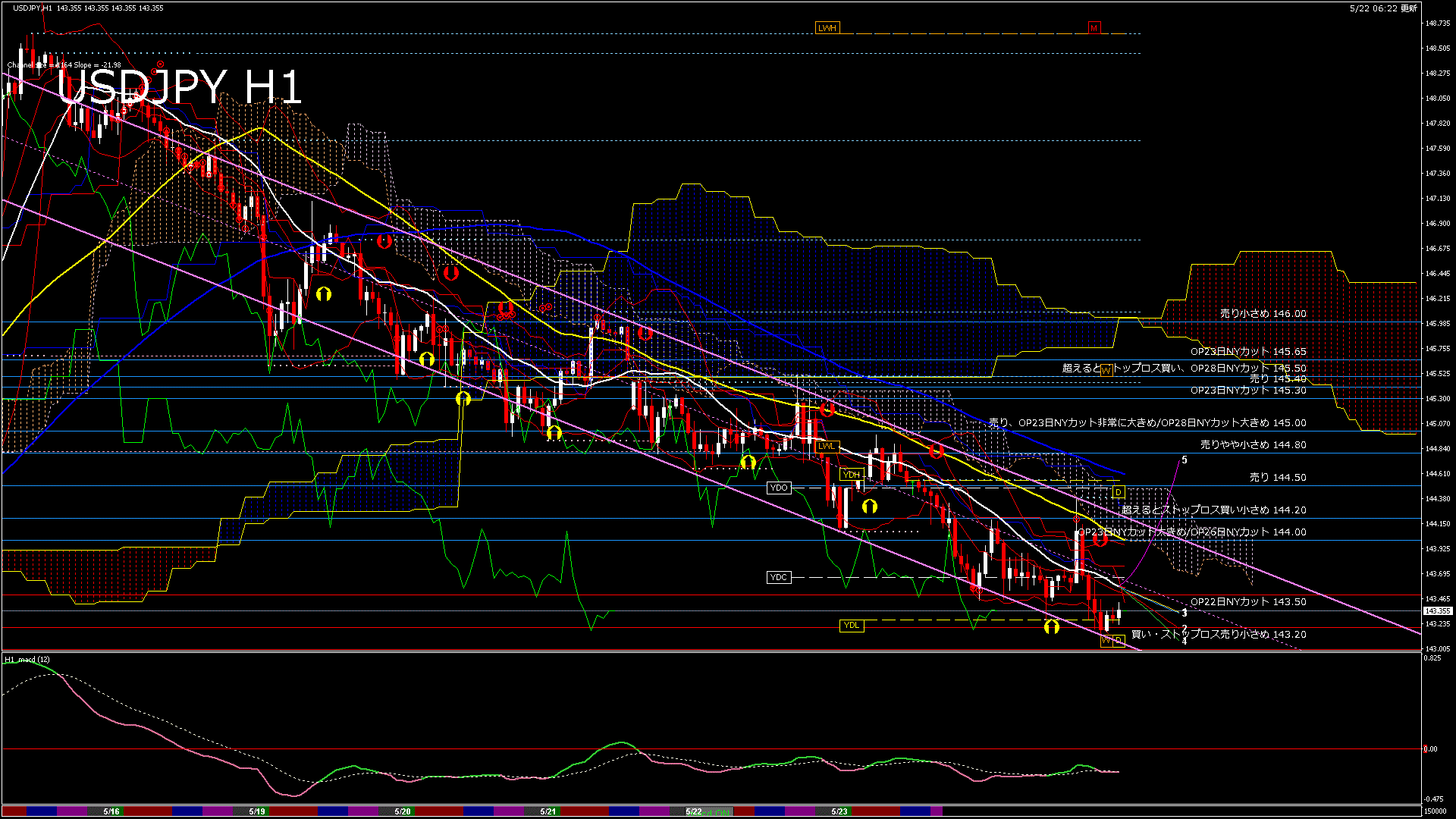Click the ストップロス買い小さめ 144.20 label
The width and height of the screenshot is (1456, 819).
coord(1213,510)
